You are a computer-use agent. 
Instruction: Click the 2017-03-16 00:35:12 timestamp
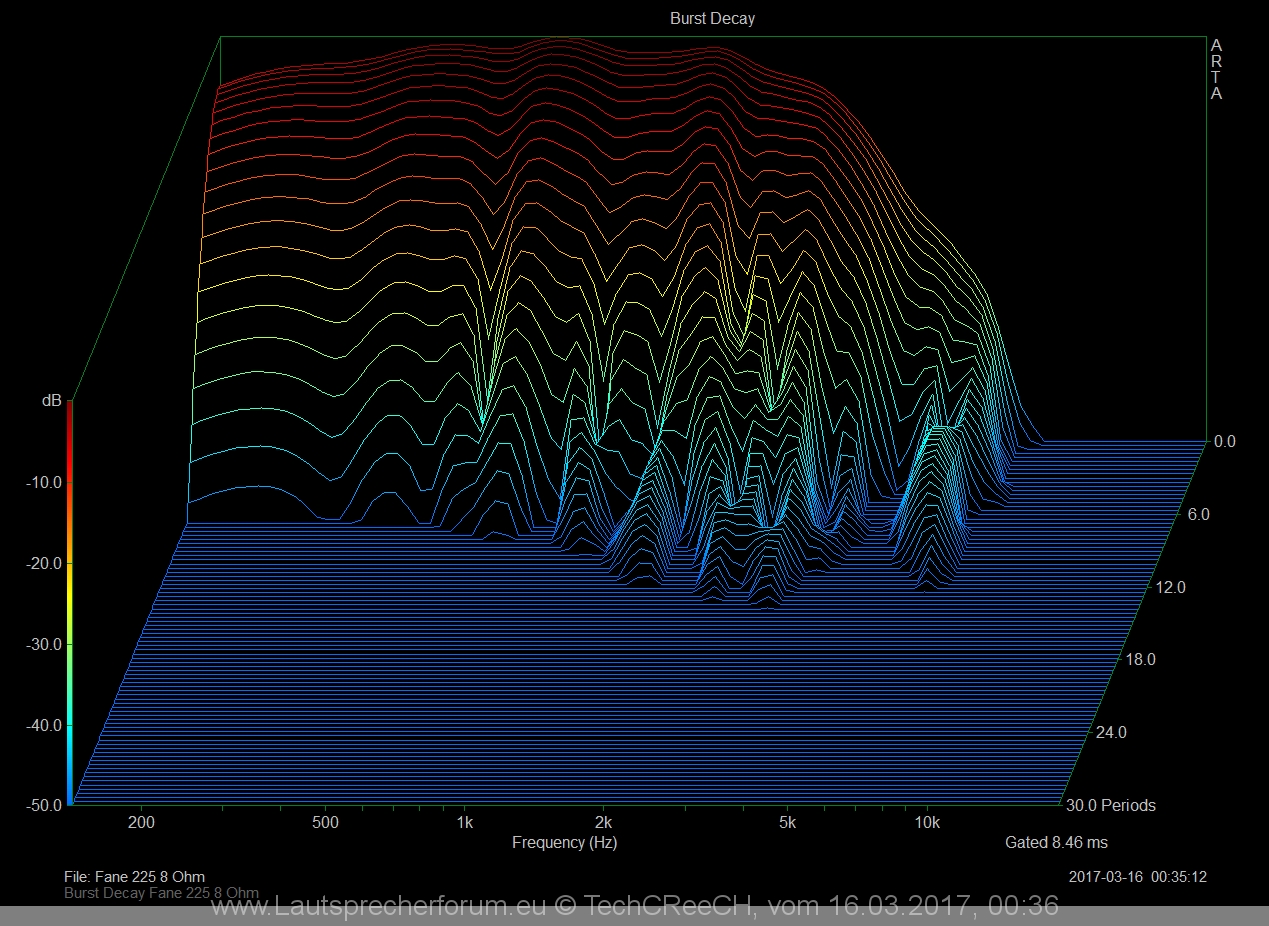[x=1137, y=877]
